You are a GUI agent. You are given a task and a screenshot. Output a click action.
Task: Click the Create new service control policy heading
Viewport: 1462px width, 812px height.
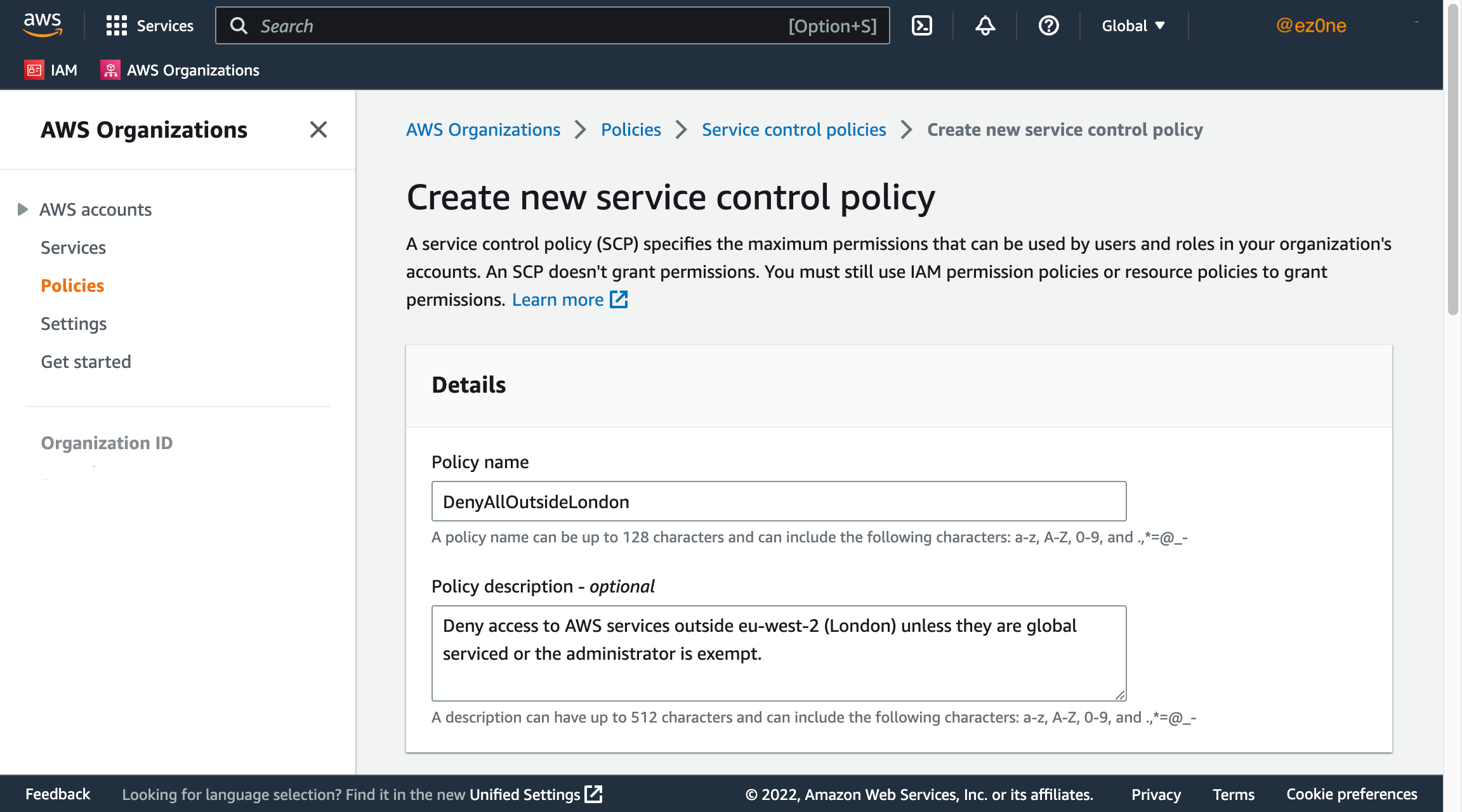click(x=671, y=197)
